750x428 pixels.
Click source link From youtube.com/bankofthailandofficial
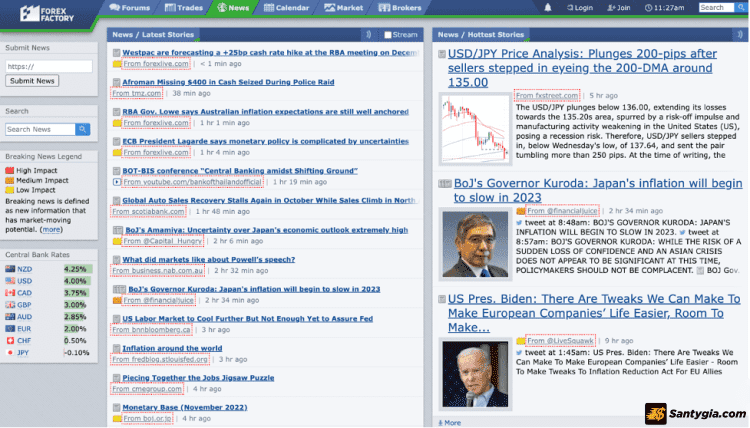coord(193,182)
